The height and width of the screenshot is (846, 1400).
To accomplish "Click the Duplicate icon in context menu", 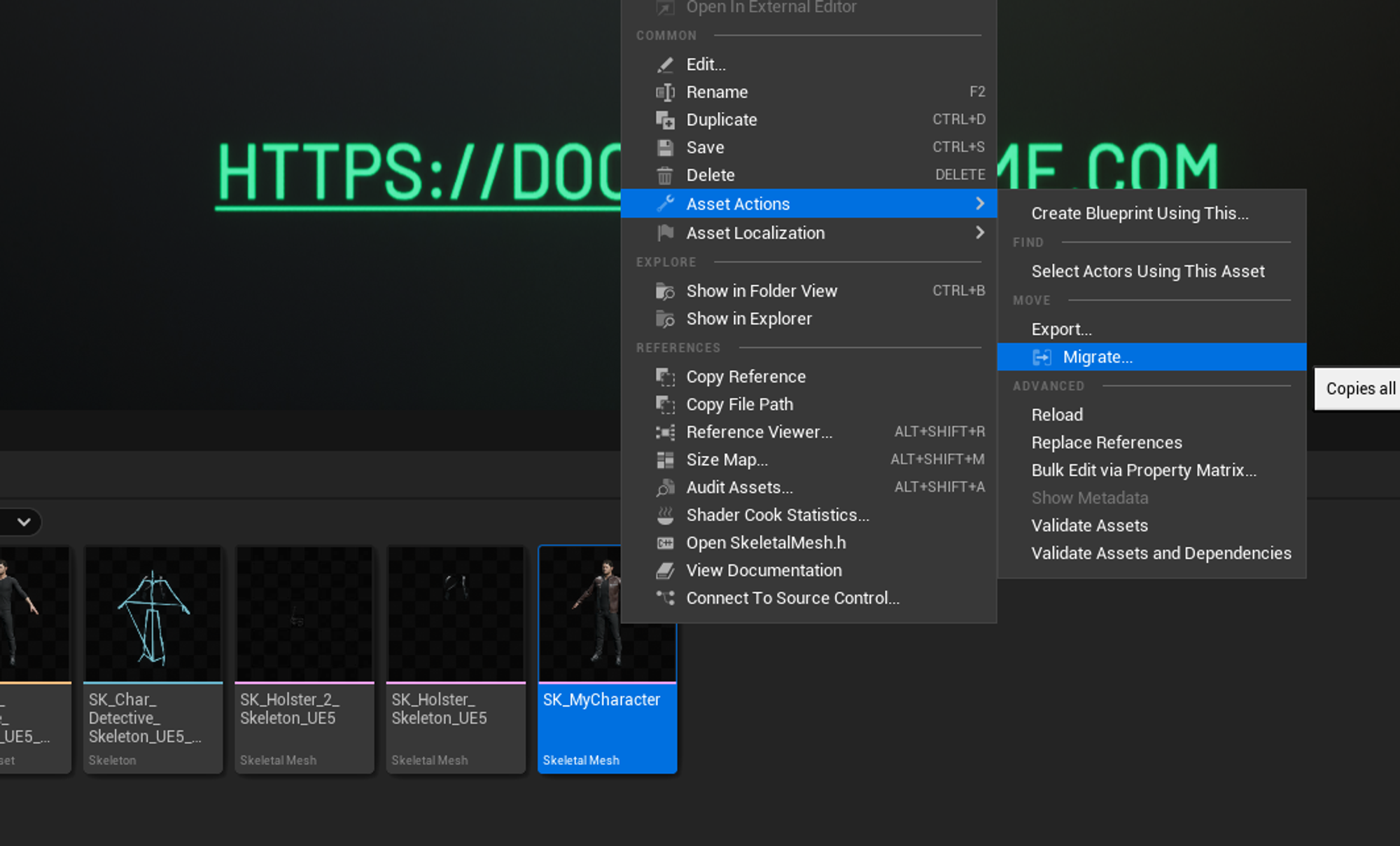I will (665, 120).
